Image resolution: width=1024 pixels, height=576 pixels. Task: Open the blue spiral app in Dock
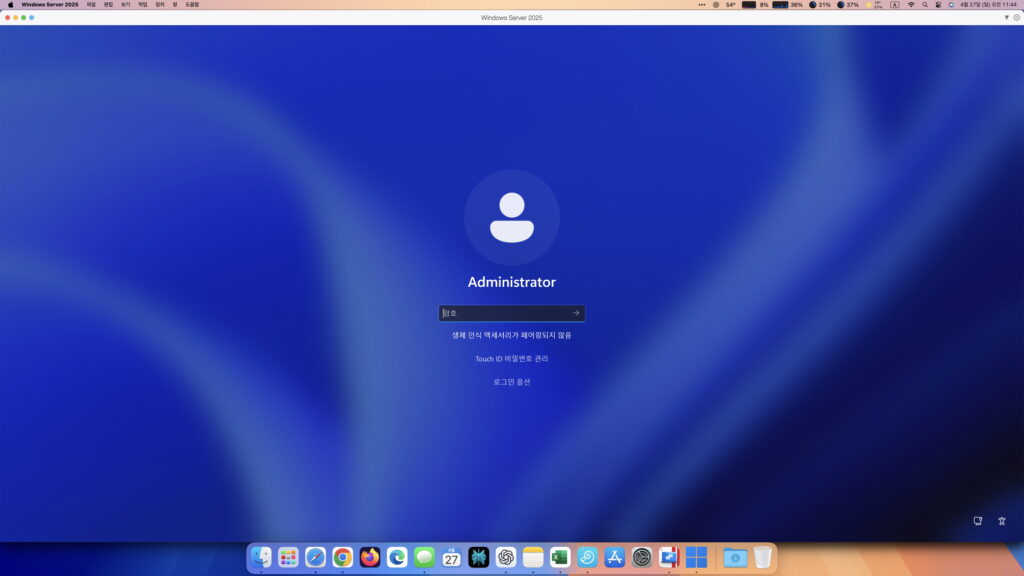587,557
